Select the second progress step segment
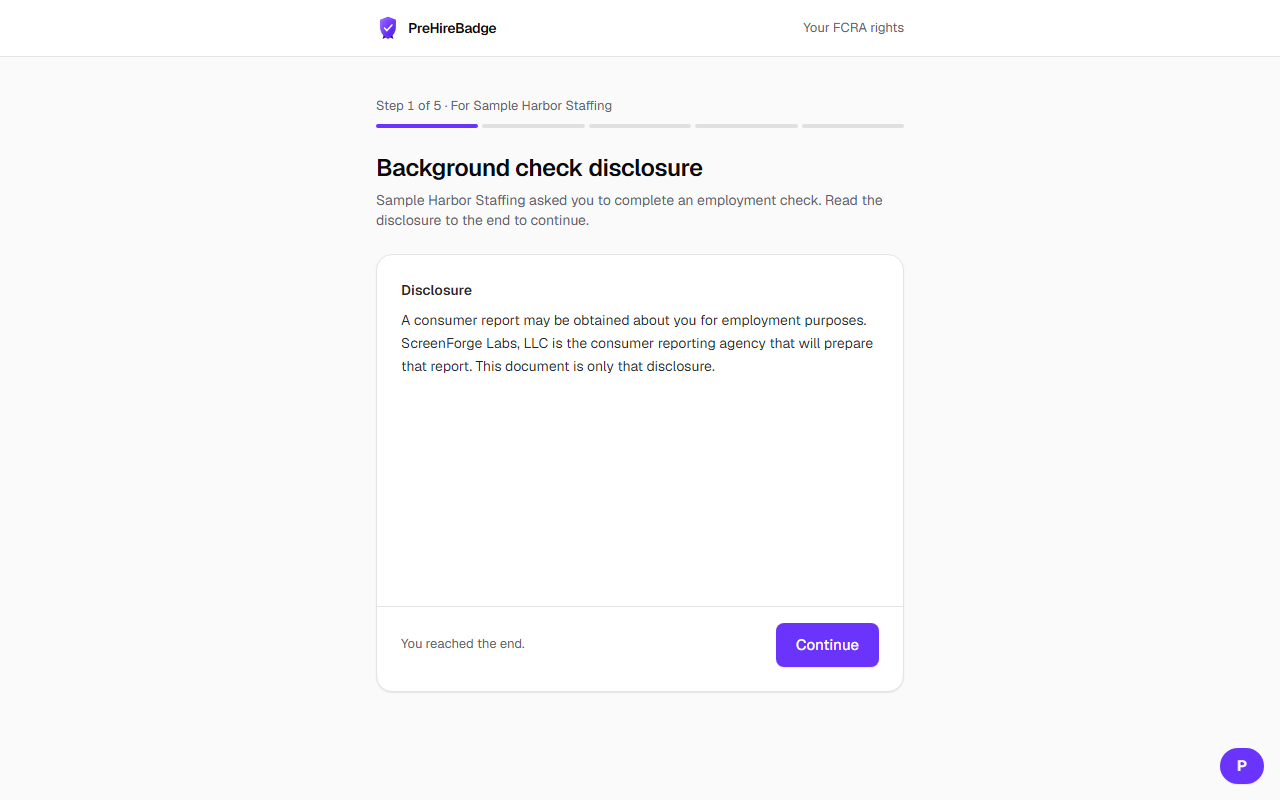Image resolution: width=1280 pixels, height=800 pixels. click(533, 126)
